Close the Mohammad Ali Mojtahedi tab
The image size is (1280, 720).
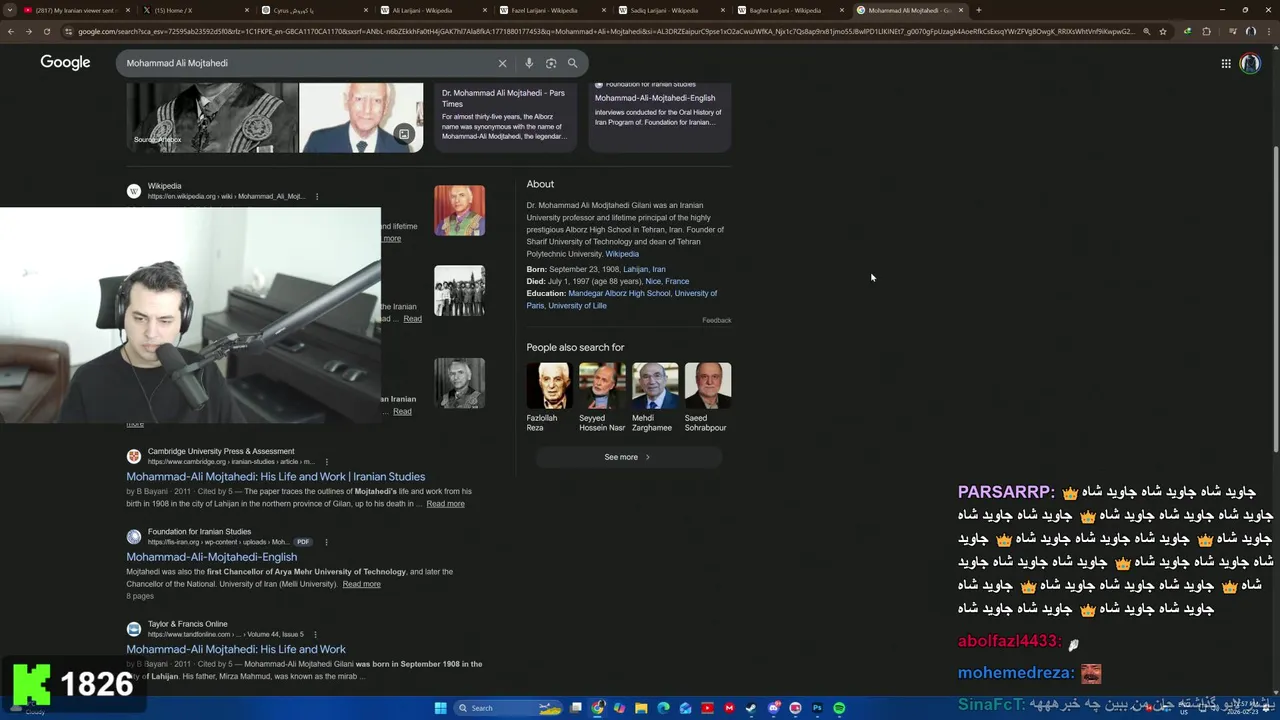pos(961,10)
